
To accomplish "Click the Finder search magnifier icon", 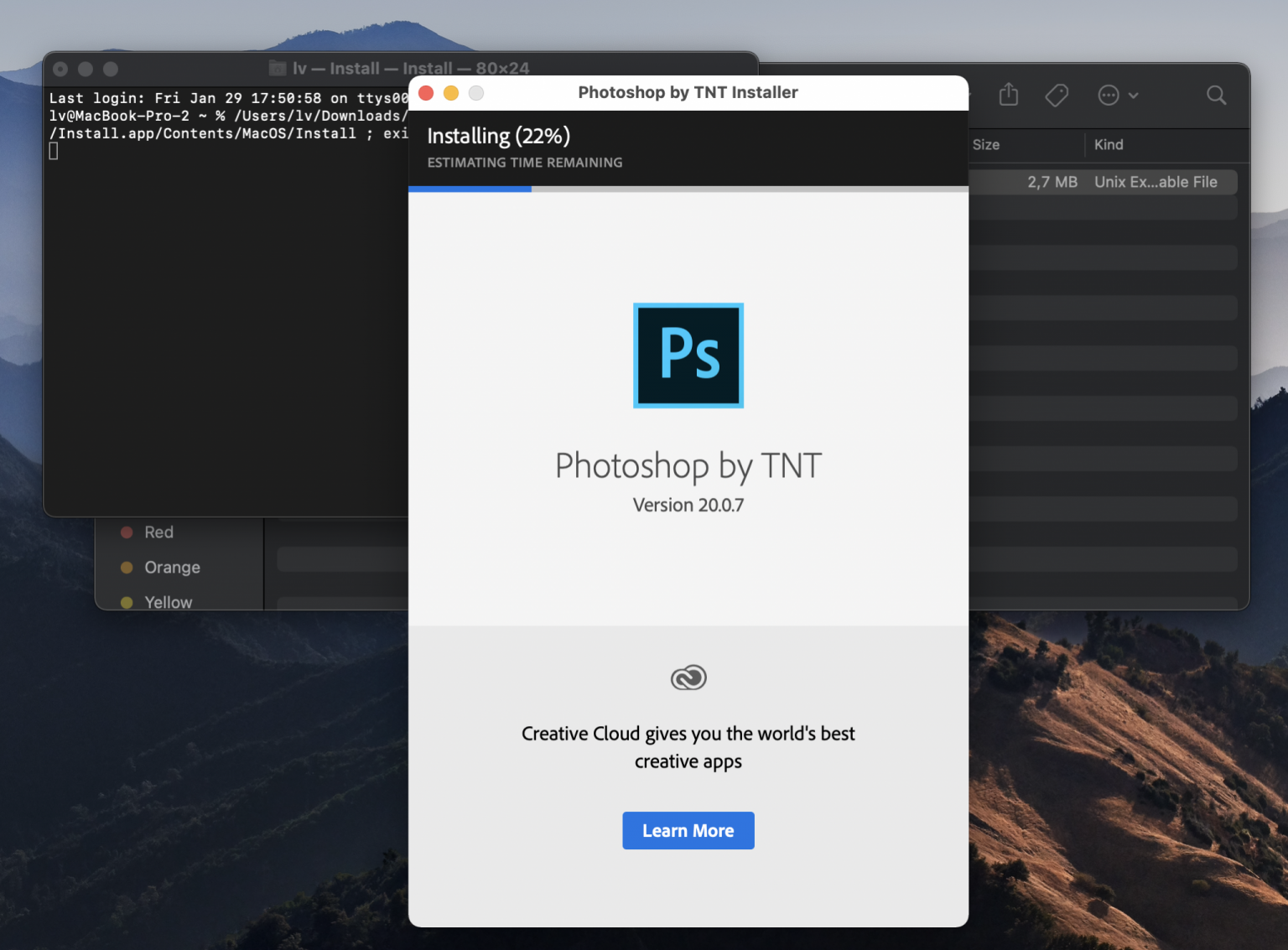I will (x=1216, y=95).
